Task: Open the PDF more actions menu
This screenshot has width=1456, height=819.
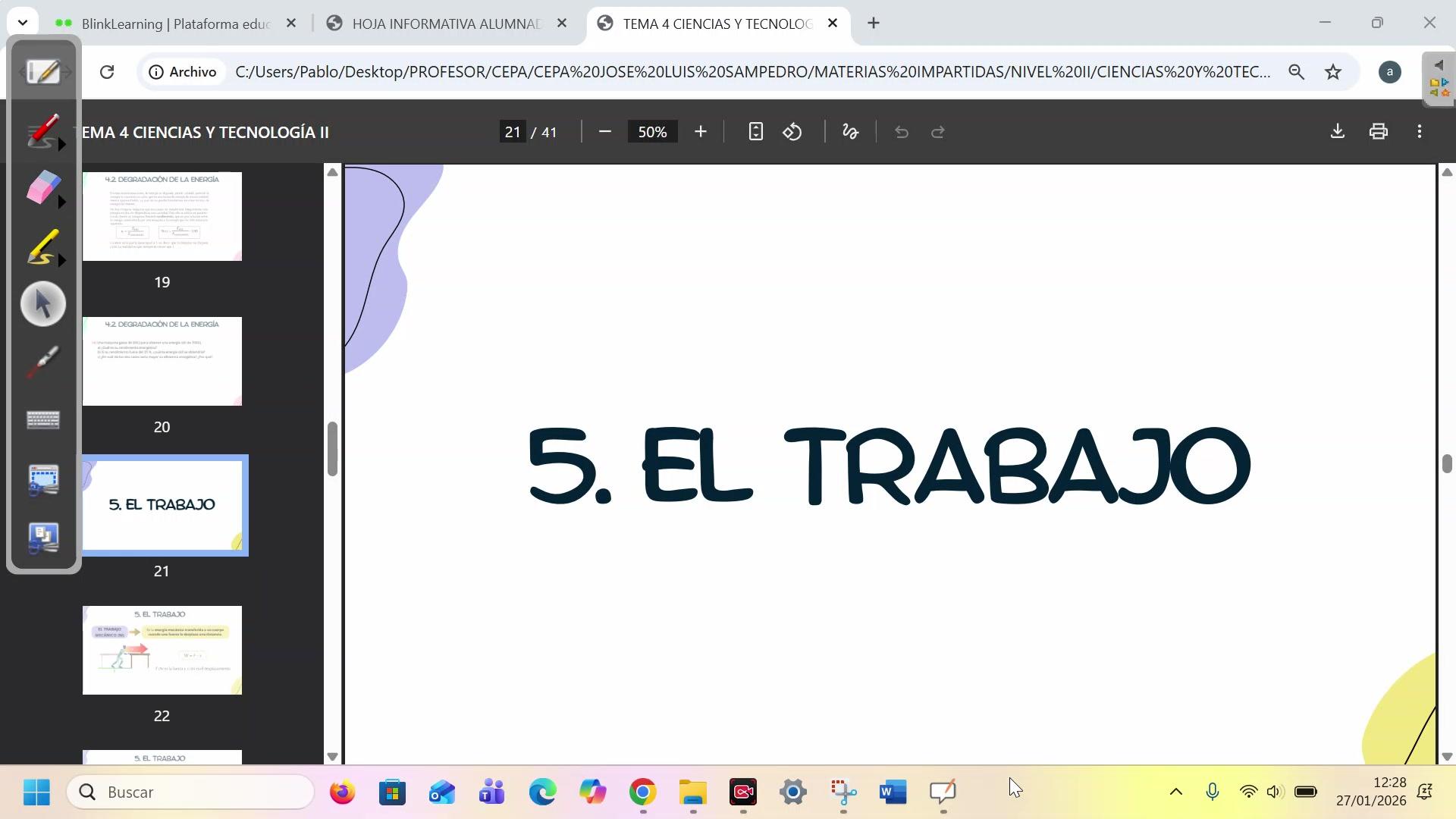Action: click(1420, 132)
